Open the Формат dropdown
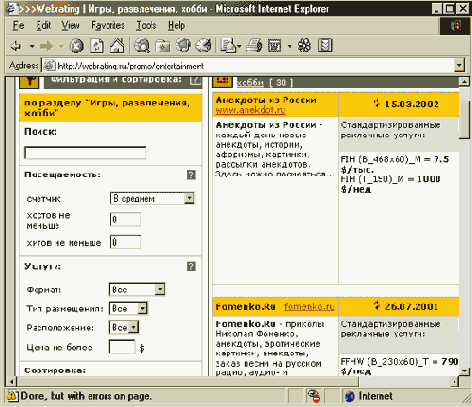Image resolution: width=472 pixels, height=407 pixels. pyautogui.click(x=137, y=289)
